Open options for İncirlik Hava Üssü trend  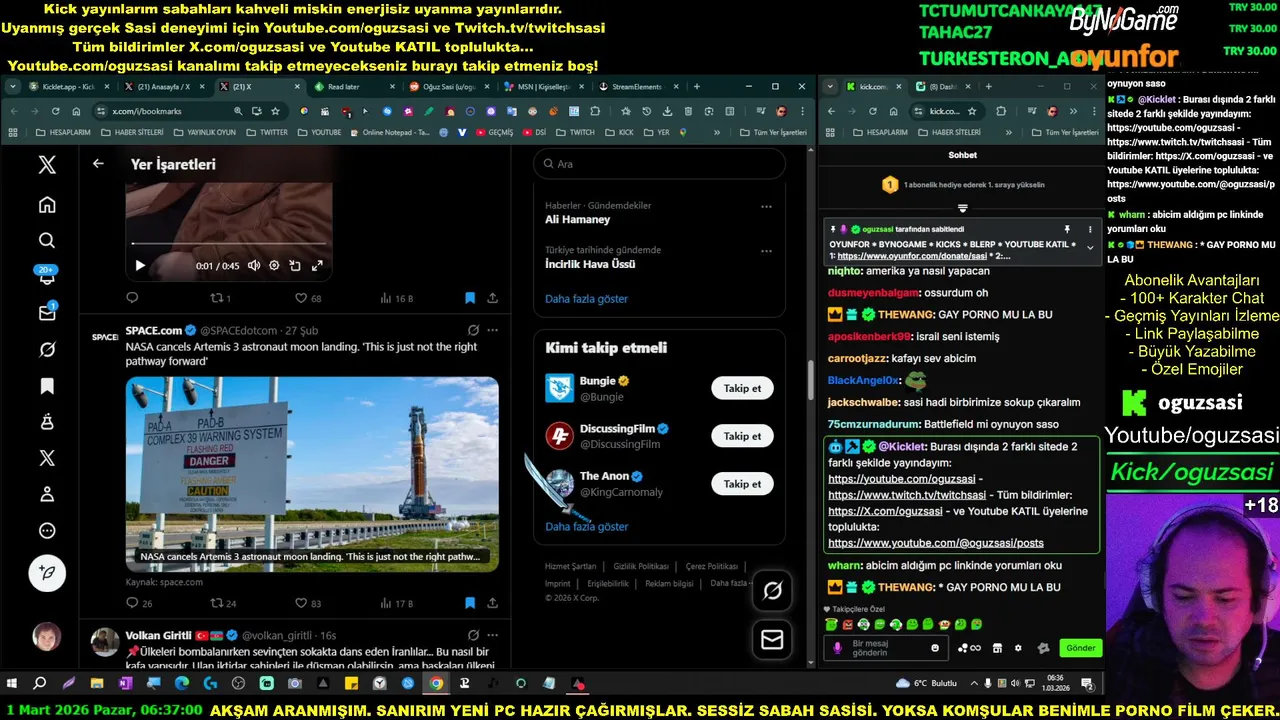(766, 251)
